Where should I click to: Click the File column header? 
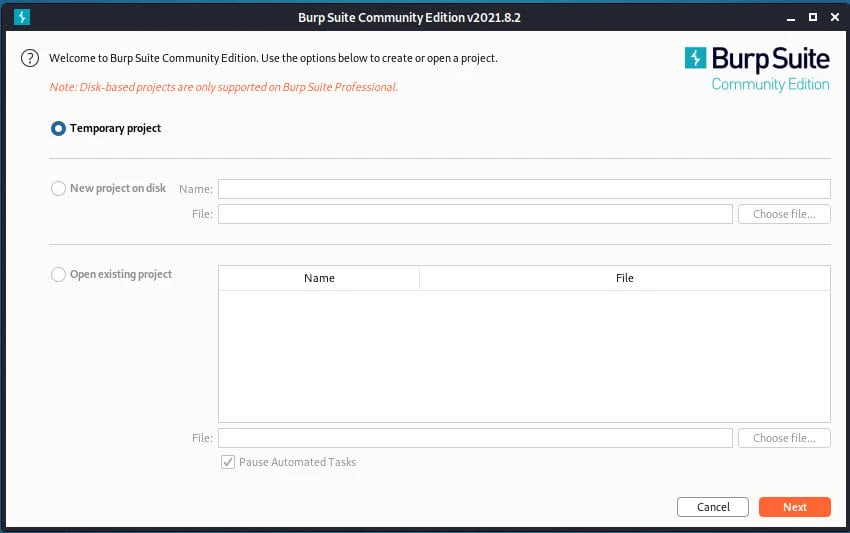pyautogui.click(x=624, y=278)
